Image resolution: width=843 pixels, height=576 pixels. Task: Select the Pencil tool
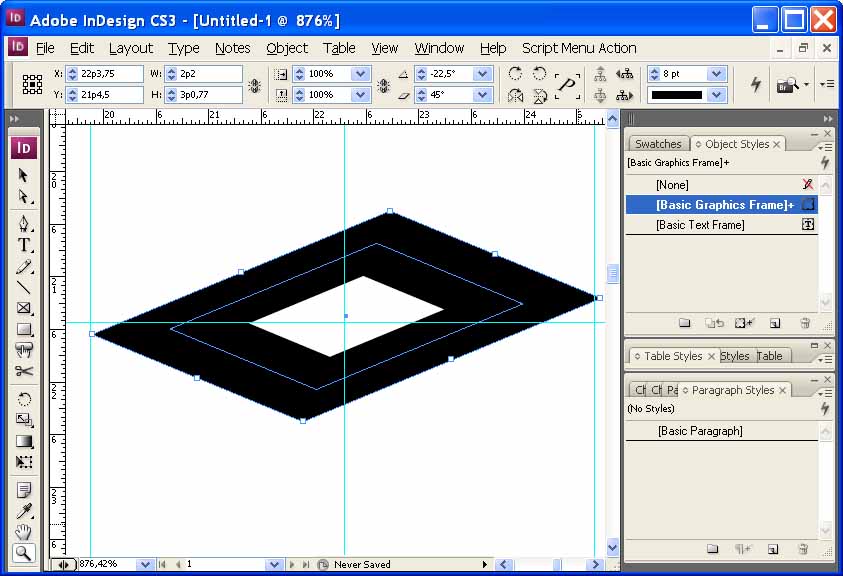tap(23, 266)
